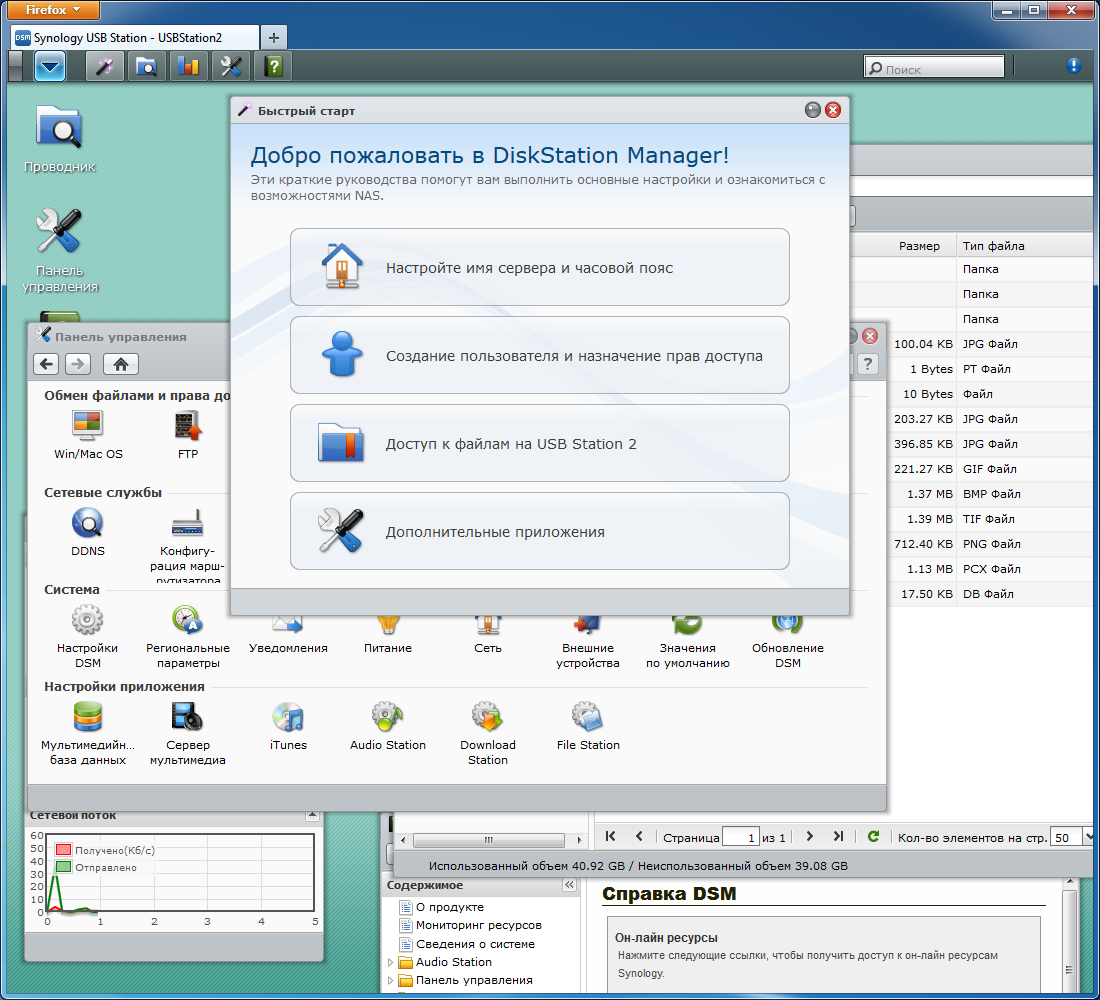The image size is (1100, 1000).
Task: Open Уведомления settings
Action: pos(288,635)
